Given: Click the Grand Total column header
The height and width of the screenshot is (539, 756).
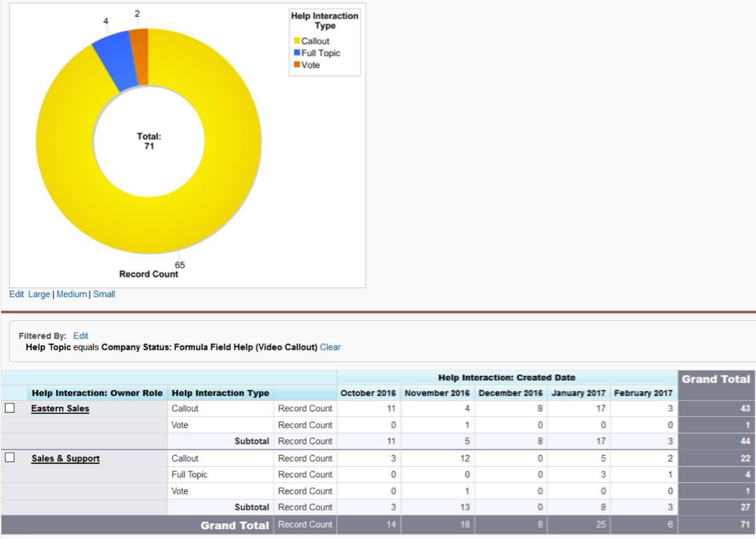Looking at the screenshot, I should click(716, 379).
